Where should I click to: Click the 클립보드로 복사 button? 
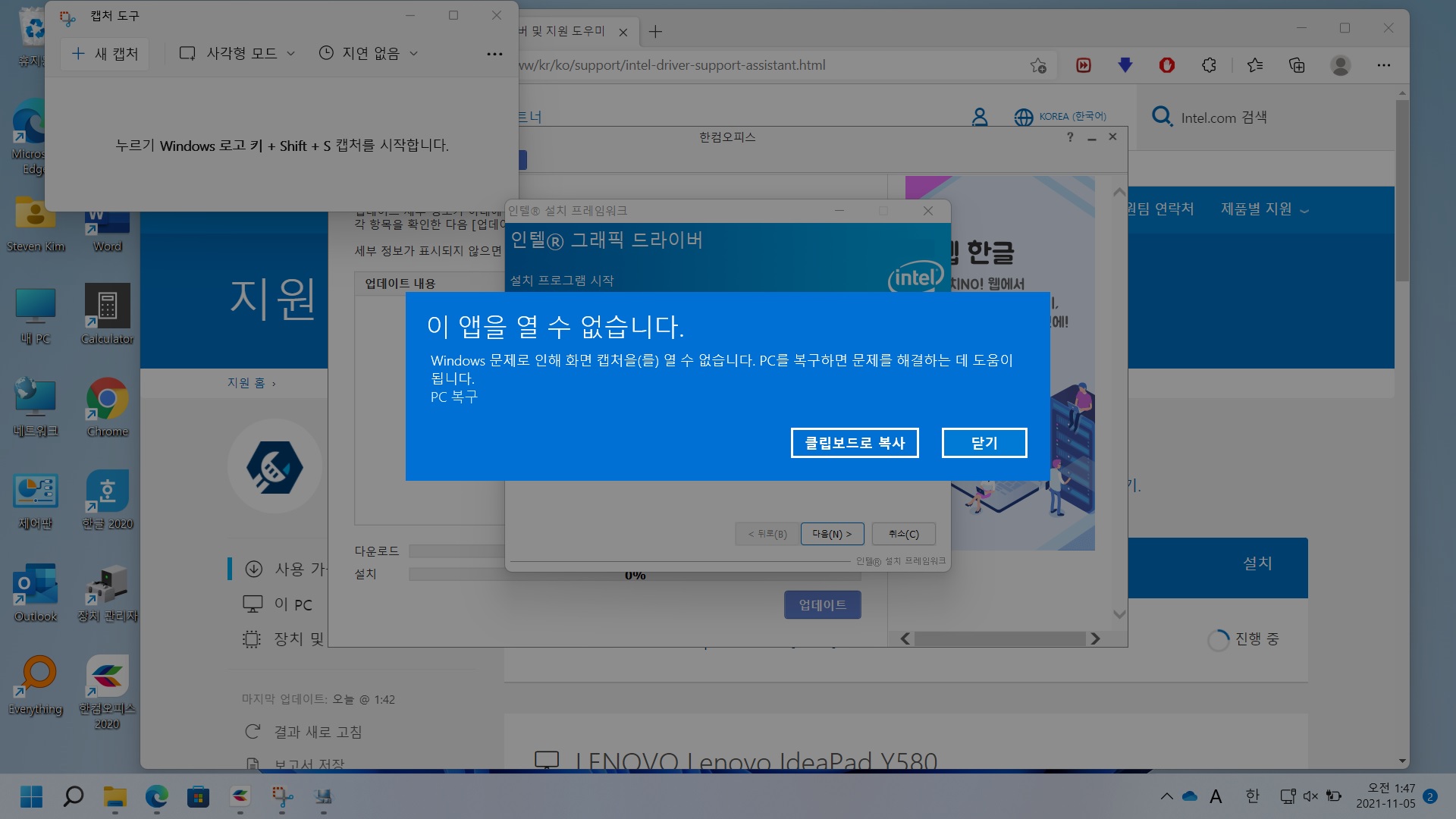click(x=855, y=443)
